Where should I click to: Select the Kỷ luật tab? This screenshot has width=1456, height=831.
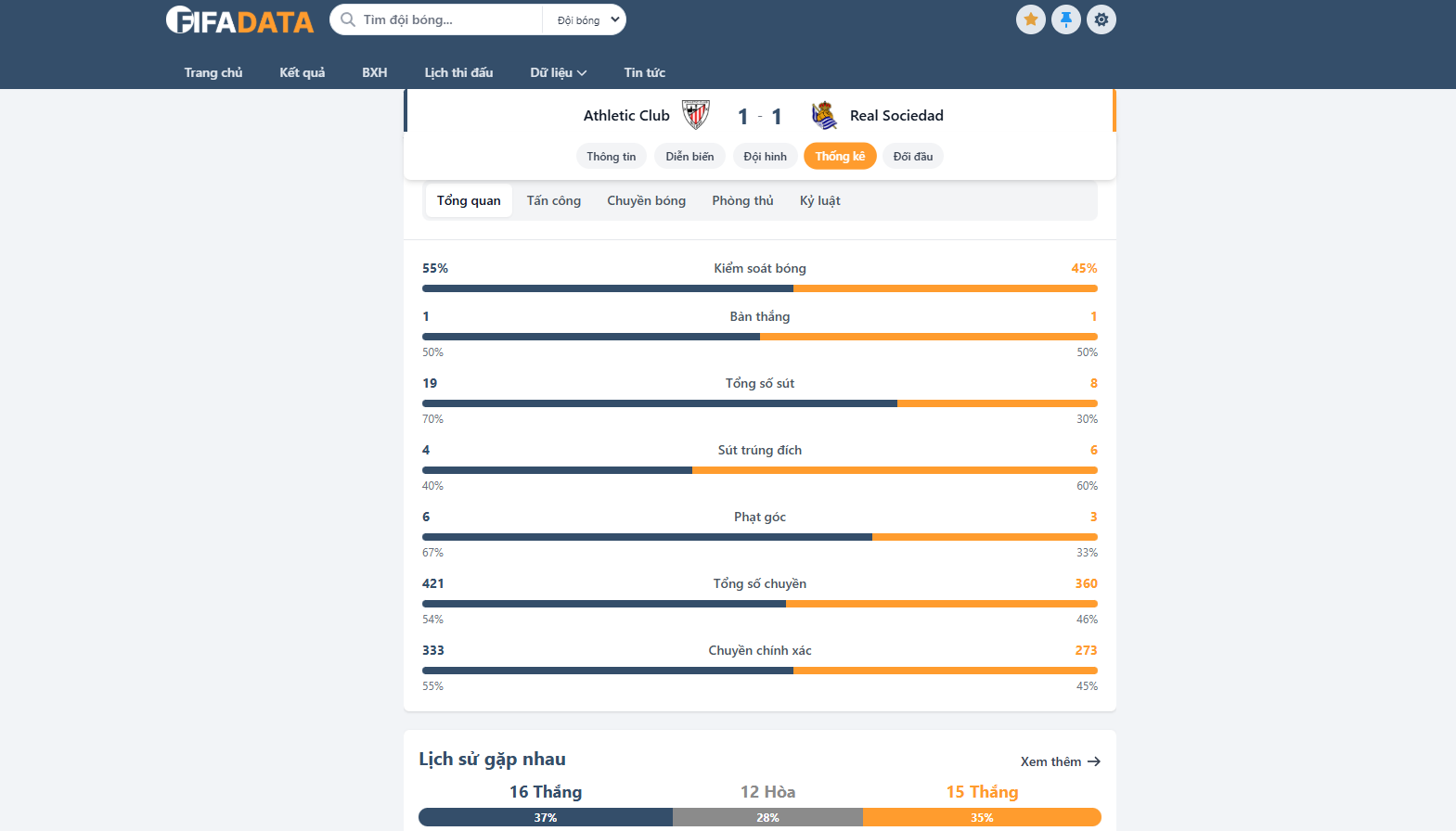(x=819, y=200)
